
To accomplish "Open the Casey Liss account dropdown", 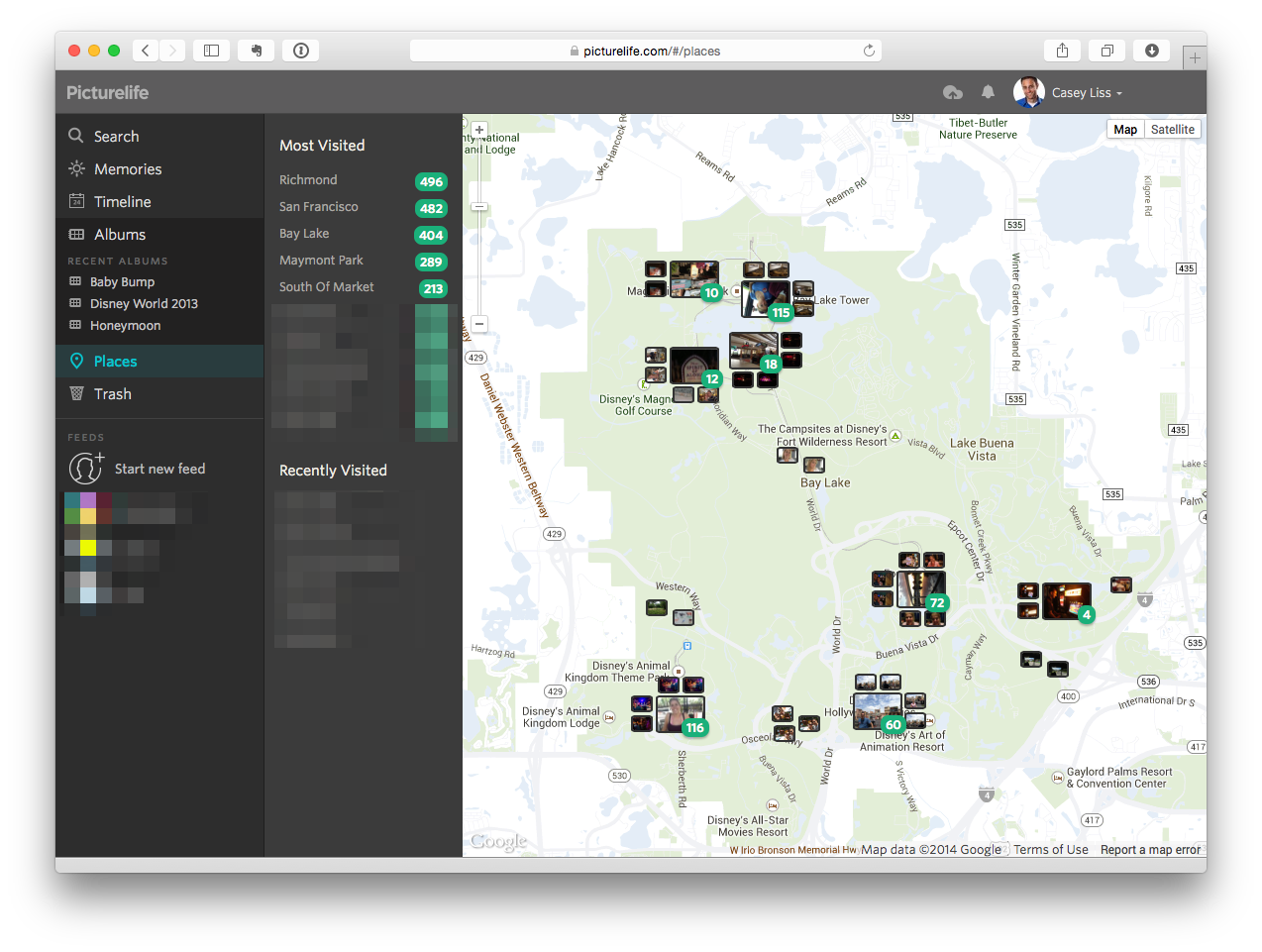I will click(1086, 93).
